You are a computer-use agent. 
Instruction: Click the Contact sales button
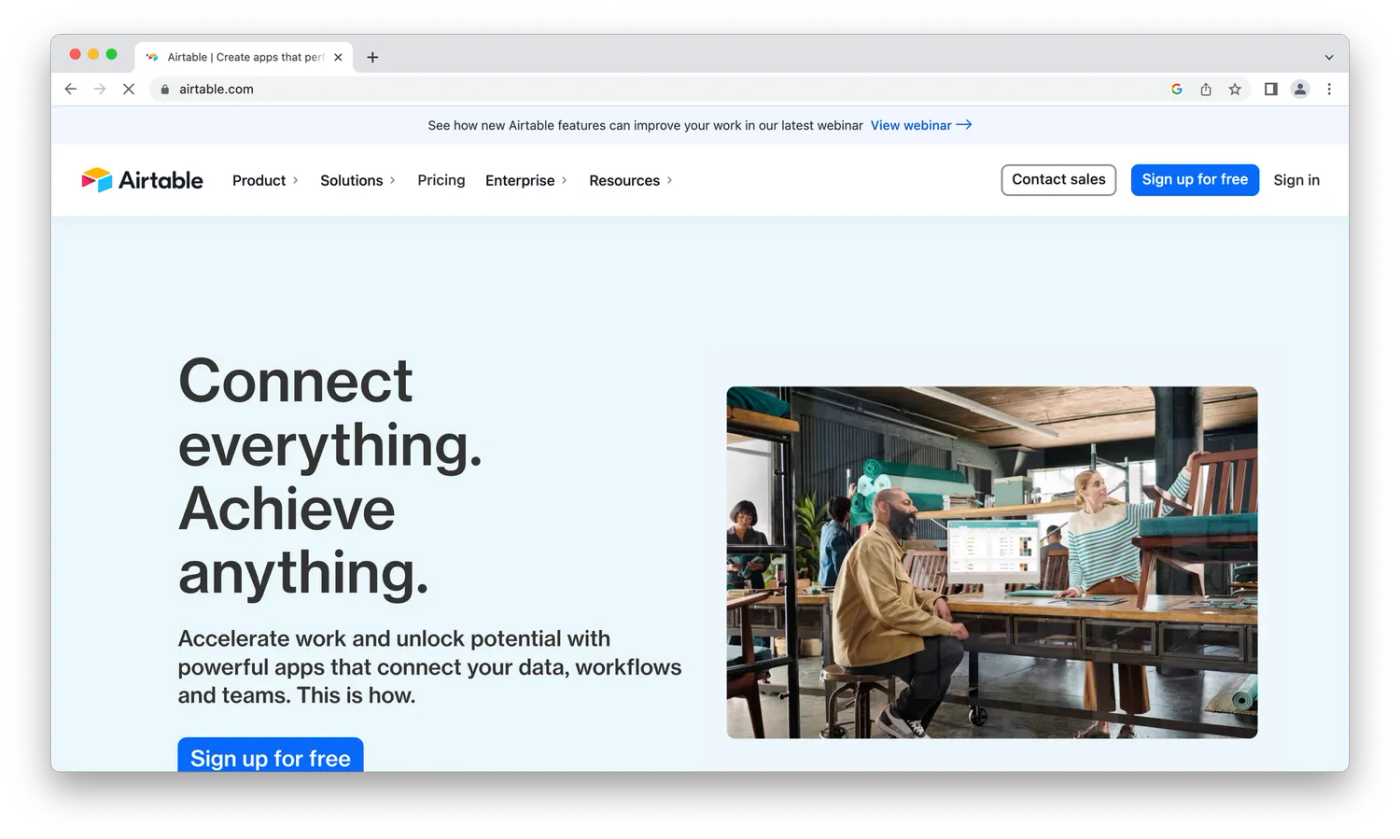point(1058,180)
